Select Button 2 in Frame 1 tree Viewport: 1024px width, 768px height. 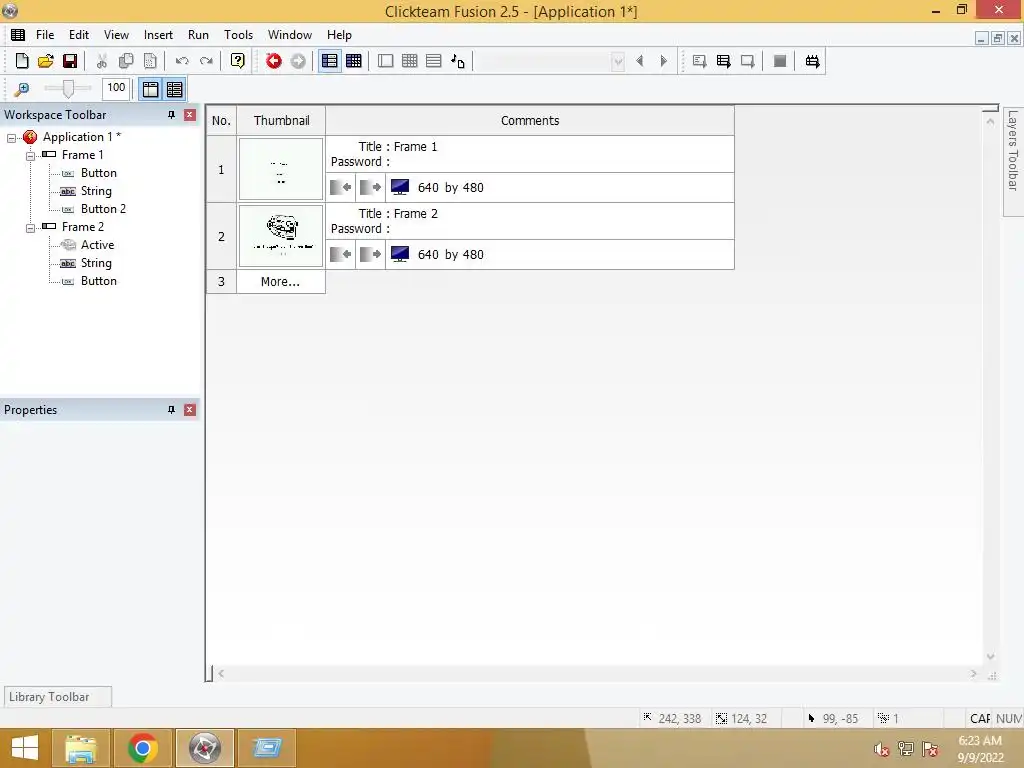[103, 209]
